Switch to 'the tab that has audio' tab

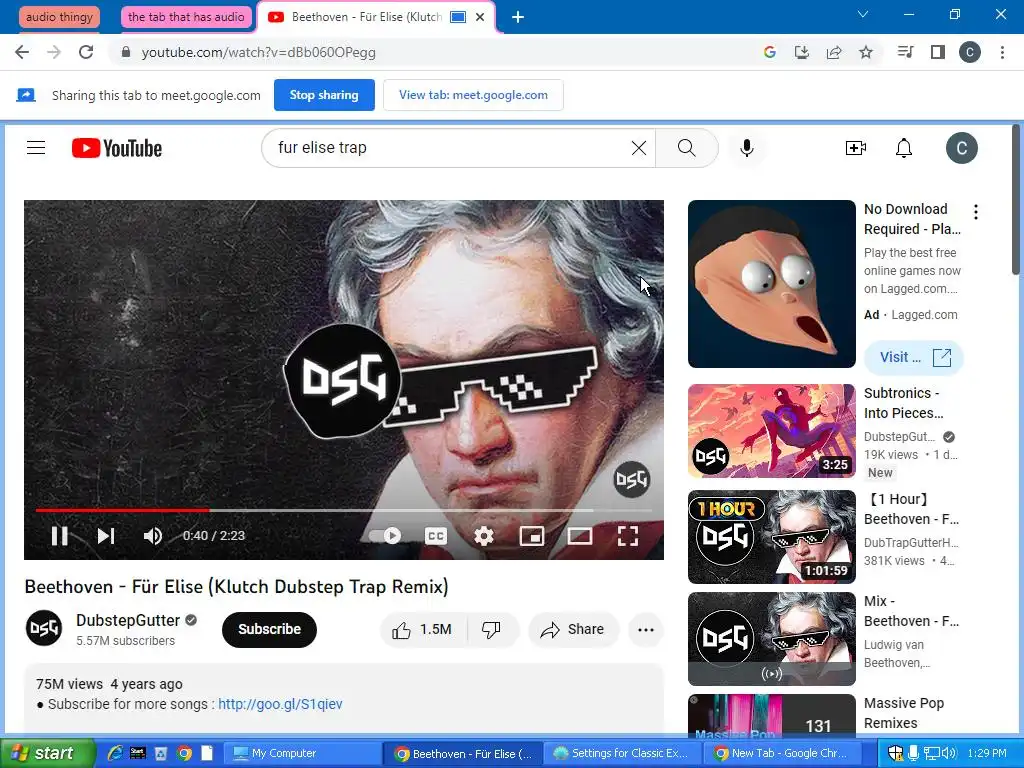pyautogui.click(x=186, y=17)
